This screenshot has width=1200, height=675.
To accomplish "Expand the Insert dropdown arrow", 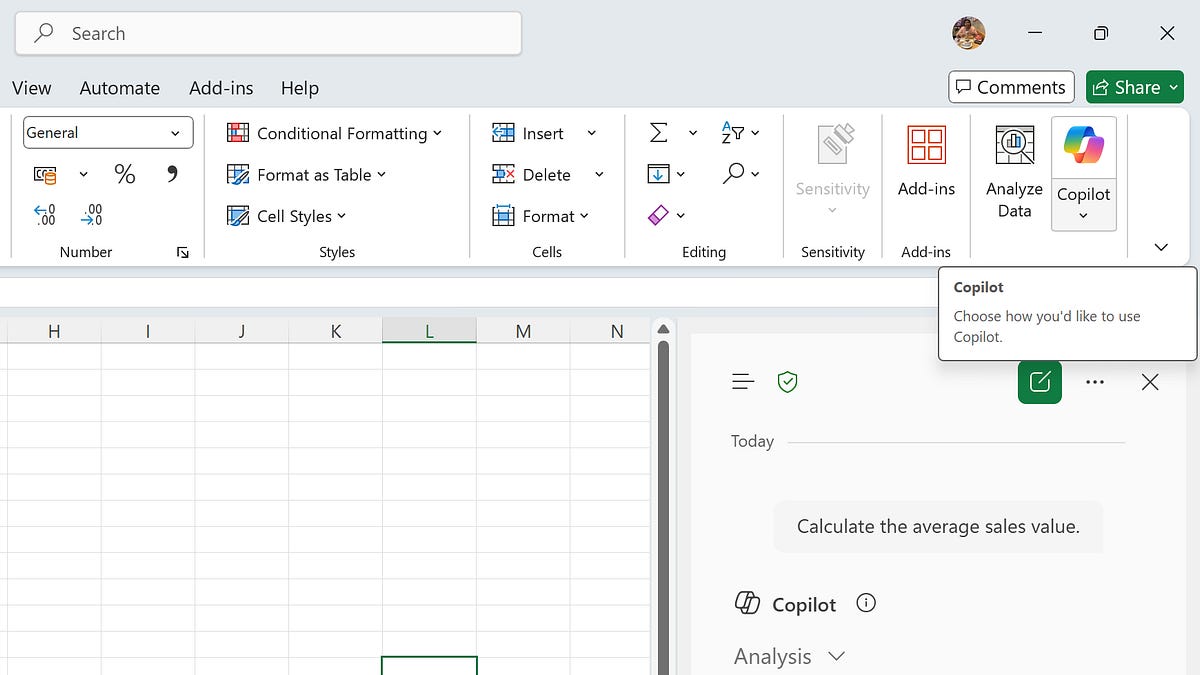I will click(x=591, y=133).
